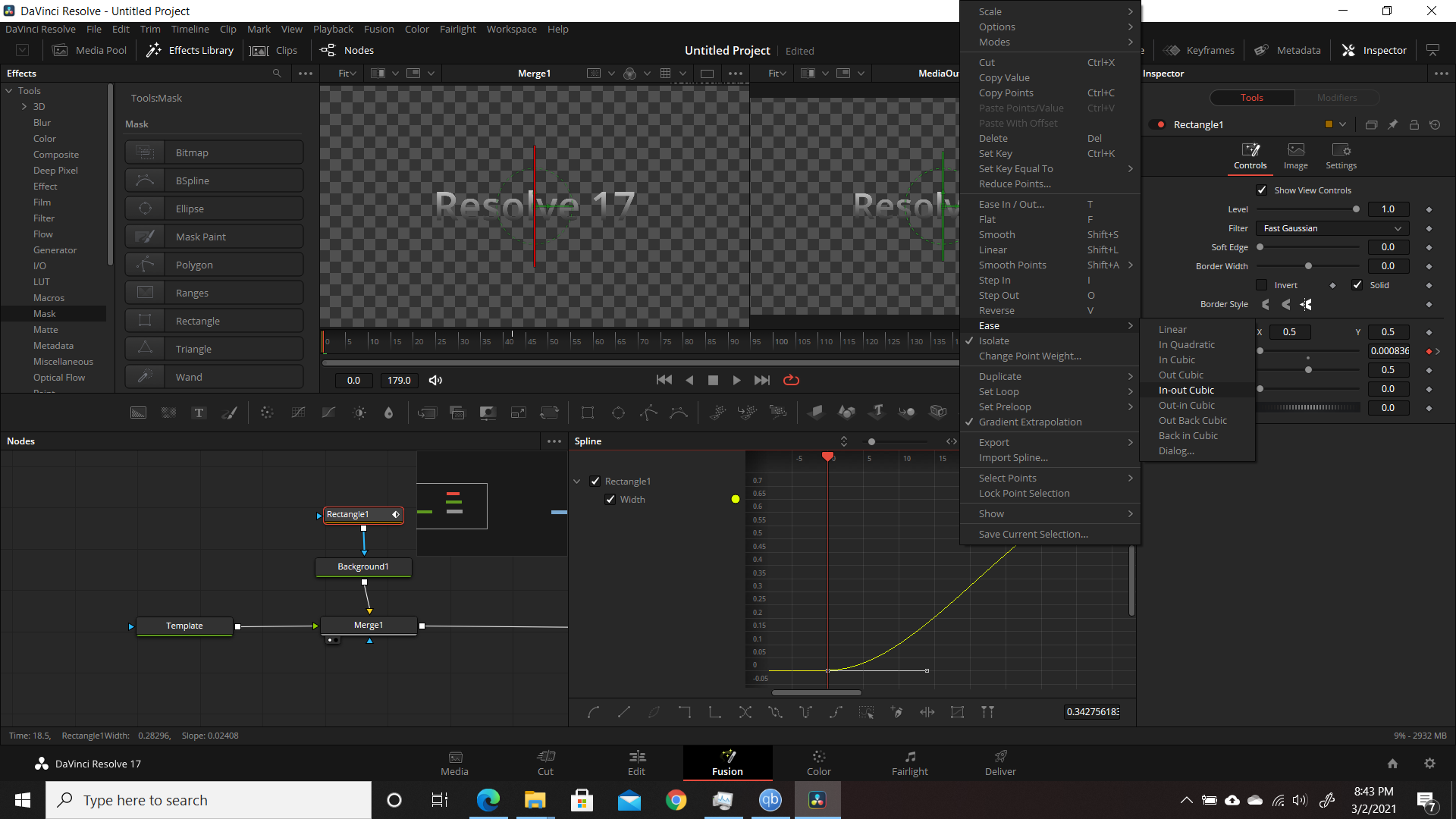The height and width of the screenshot is (819, 1456).
Task: Collapse Rectangle1 in the Spline tree
Action: (x=577, y=482)
